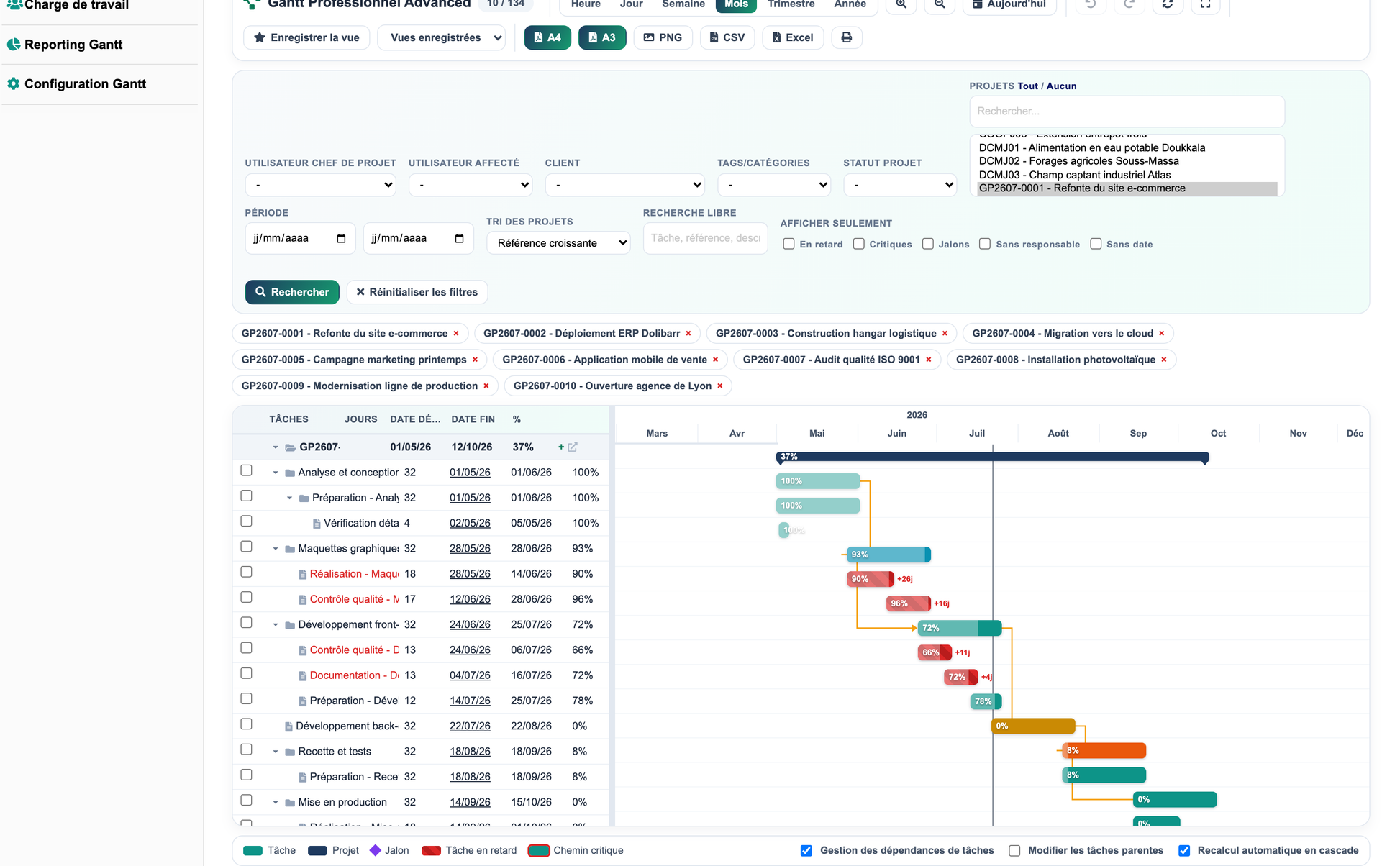Click the orange 0% Développement back-end bar
This screenshot has width=1400, height=866.
pos(1034,726)
